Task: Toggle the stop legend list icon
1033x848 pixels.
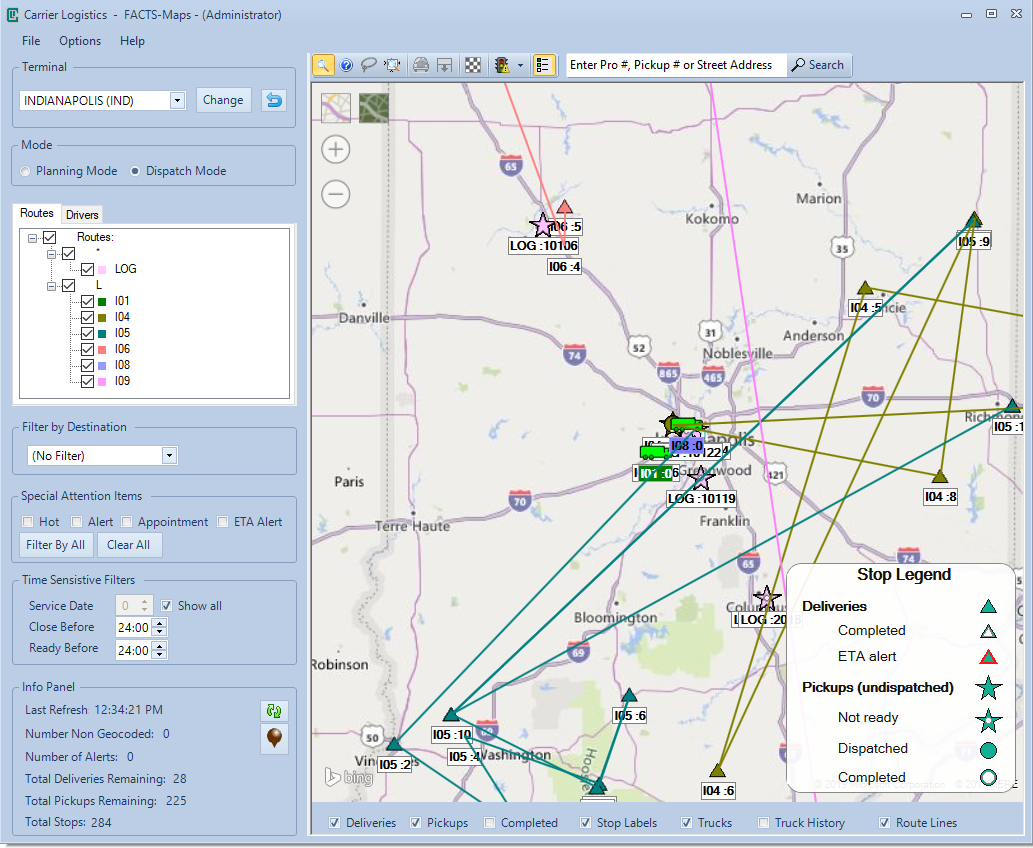Action: (544, 65)
